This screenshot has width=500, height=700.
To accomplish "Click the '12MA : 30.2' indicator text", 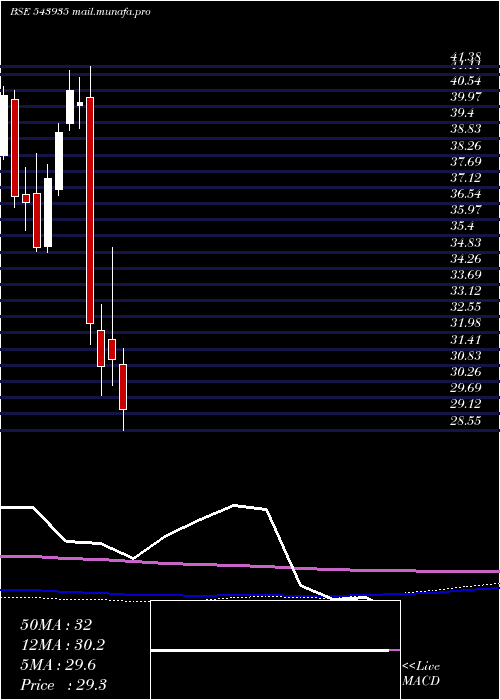I will [x=63, y=645].
